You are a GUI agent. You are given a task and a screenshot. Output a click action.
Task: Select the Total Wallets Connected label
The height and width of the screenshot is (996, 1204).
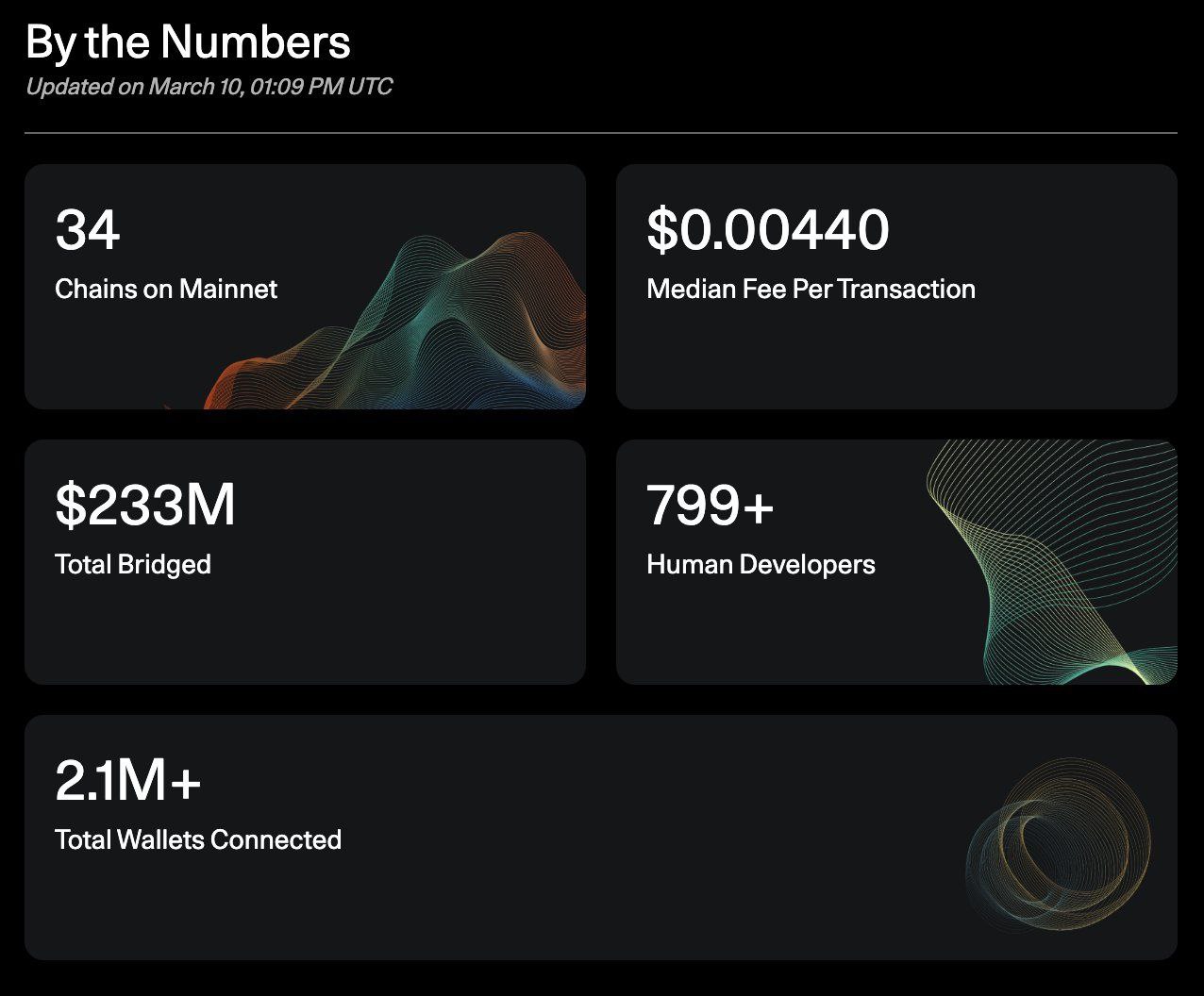pyautogui.click(x=198, y=839)
